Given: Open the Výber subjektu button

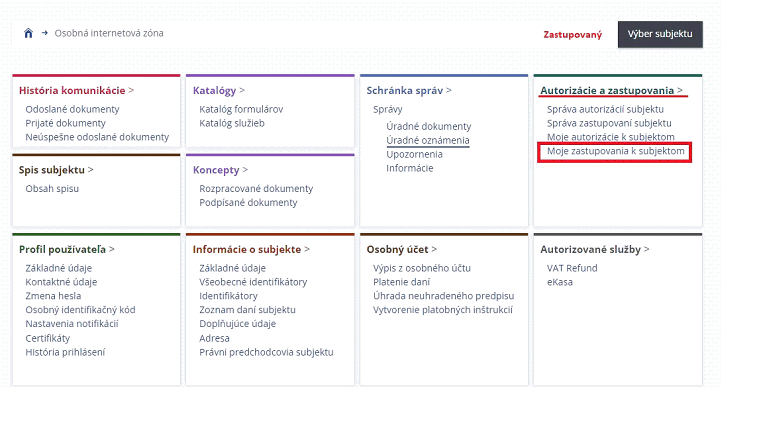Looking at the screenshot, I should pyautogui.click(x=660, y=34).
